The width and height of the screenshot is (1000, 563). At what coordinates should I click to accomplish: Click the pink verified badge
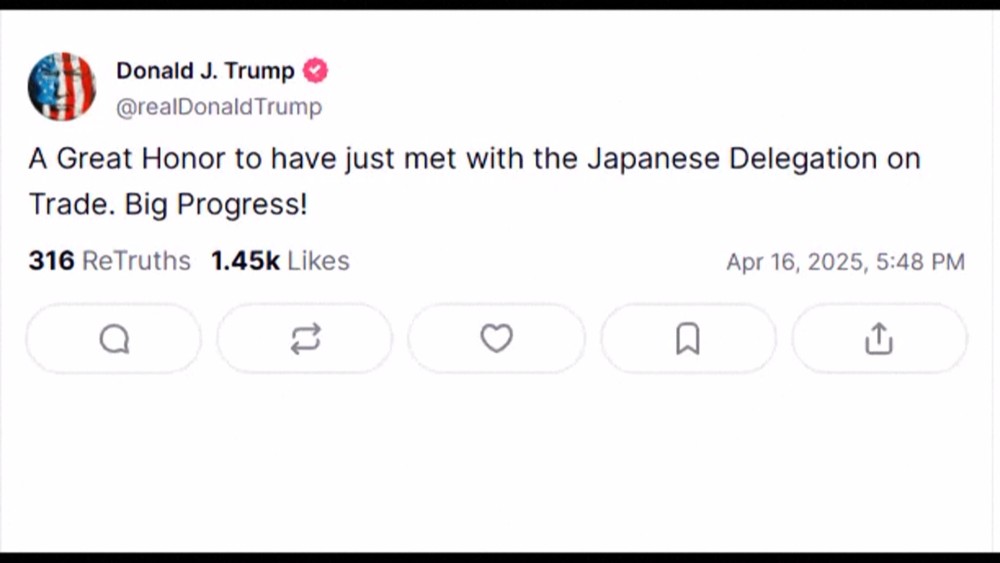coord(315,71)
